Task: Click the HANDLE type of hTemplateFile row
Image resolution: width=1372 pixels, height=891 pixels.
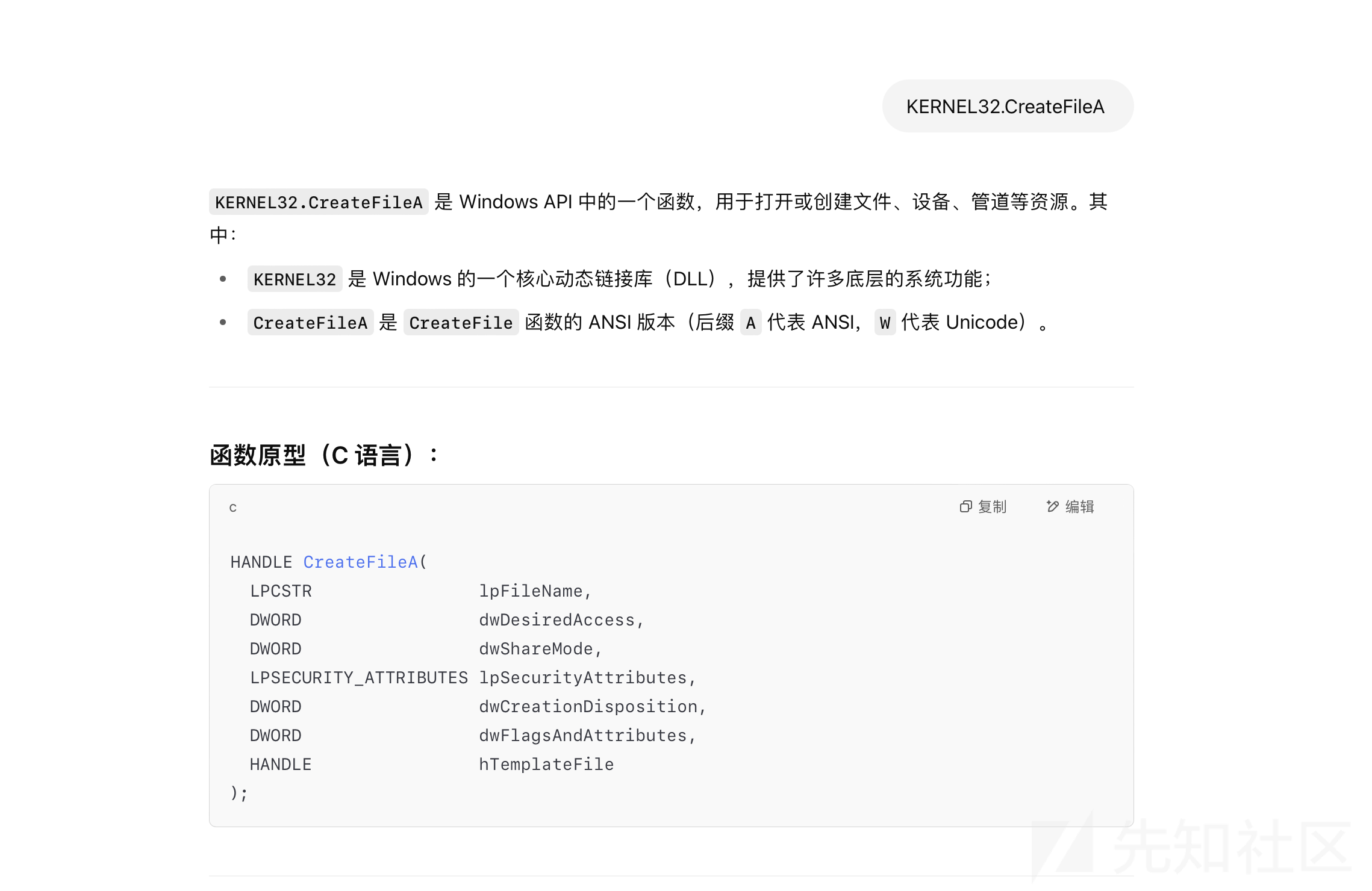Action: click(x=281, y=764)
